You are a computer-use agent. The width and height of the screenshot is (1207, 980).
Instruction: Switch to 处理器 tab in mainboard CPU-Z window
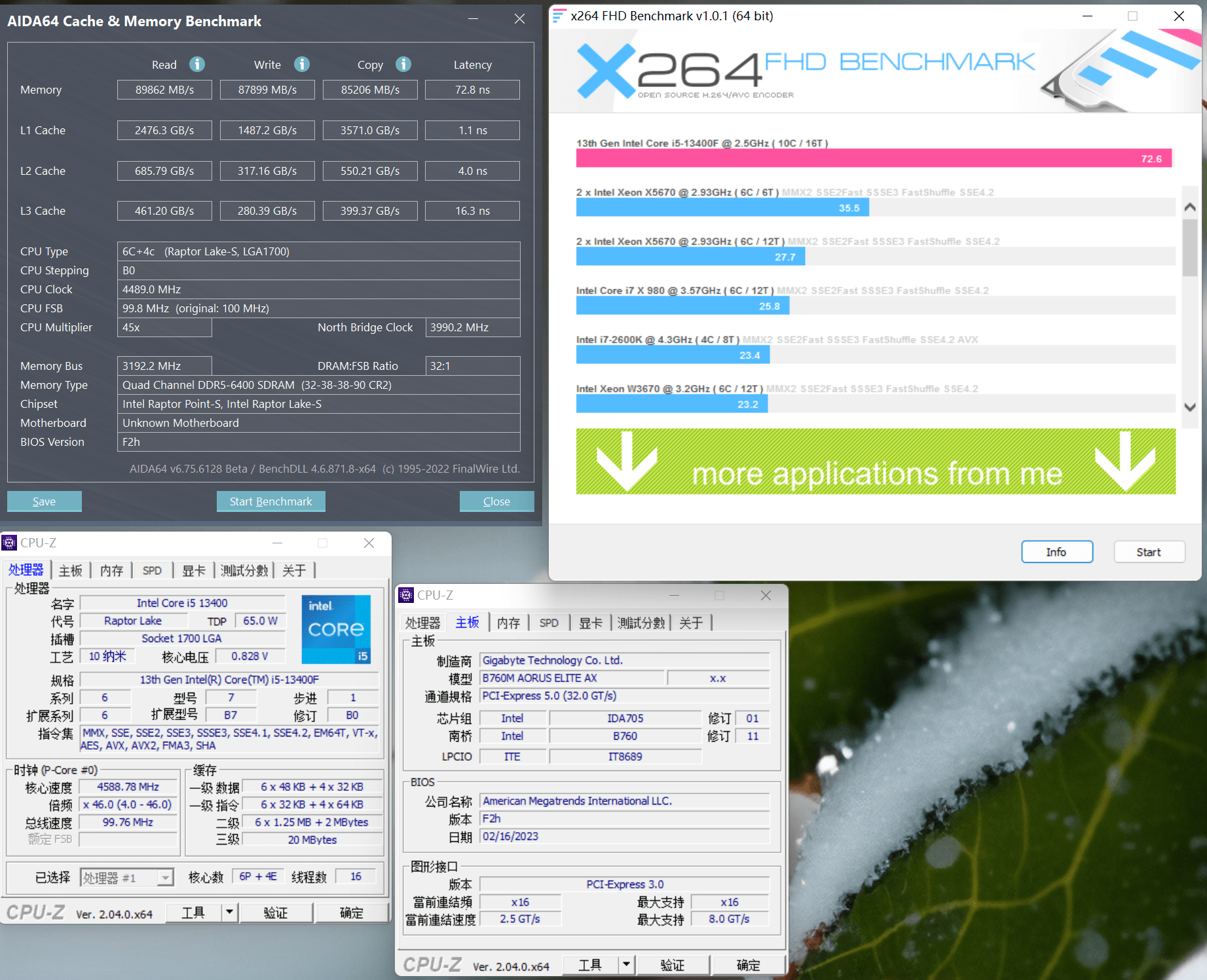pyautogui.click(x=423, y=623)
